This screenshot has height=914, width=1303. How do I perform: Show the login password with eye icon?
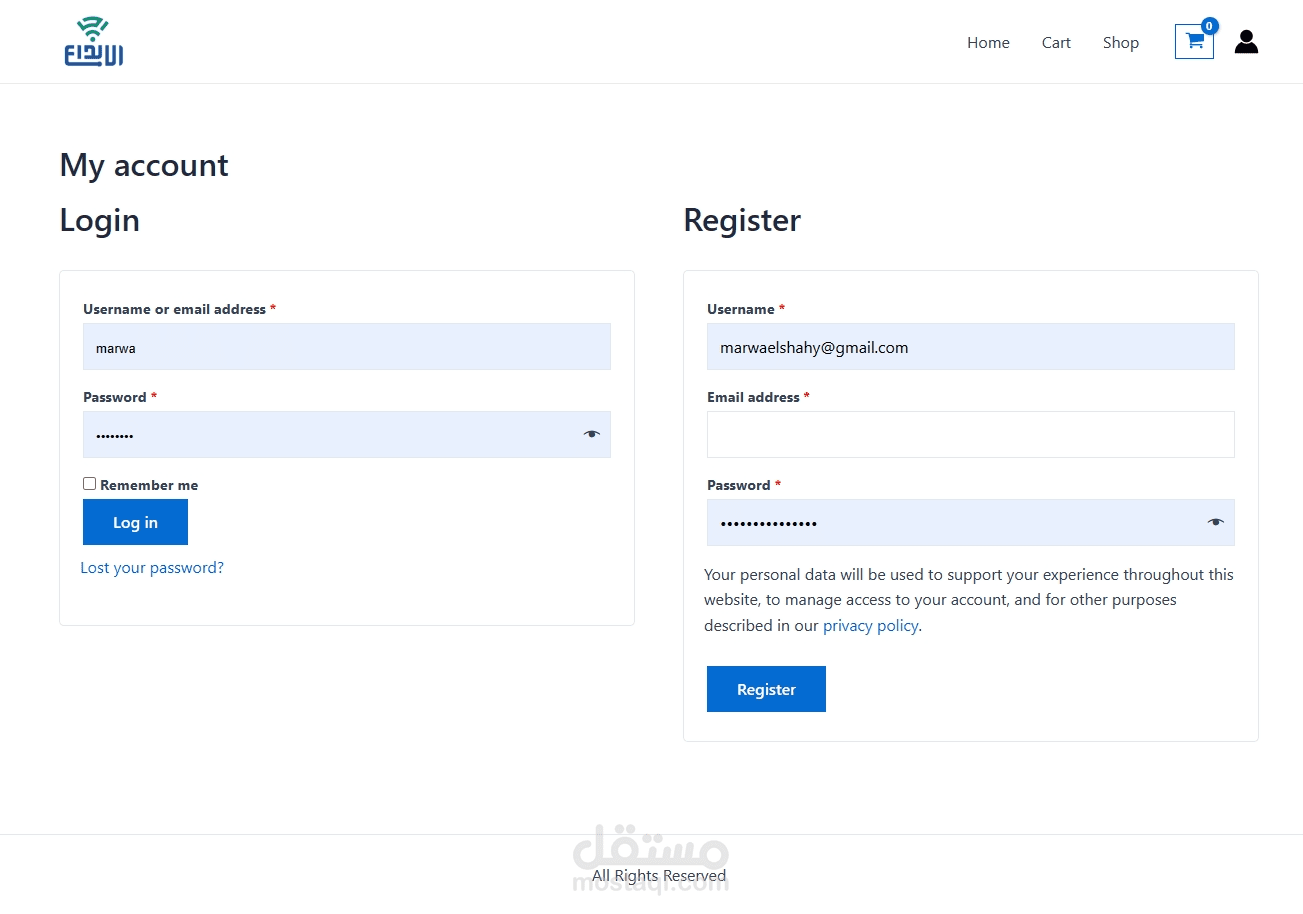[592, 434]
